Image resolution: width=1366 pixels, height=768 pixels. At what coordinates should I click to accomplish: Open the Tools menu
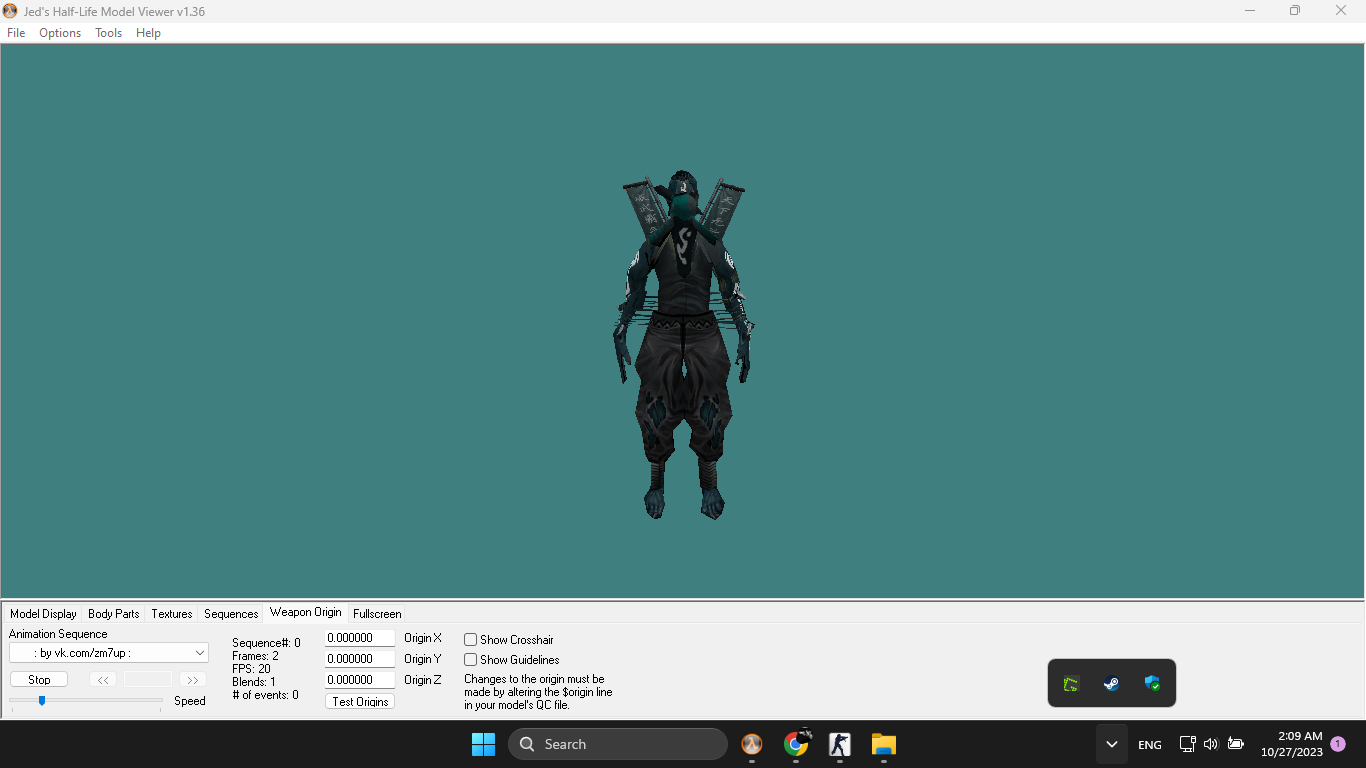(108, 33)
